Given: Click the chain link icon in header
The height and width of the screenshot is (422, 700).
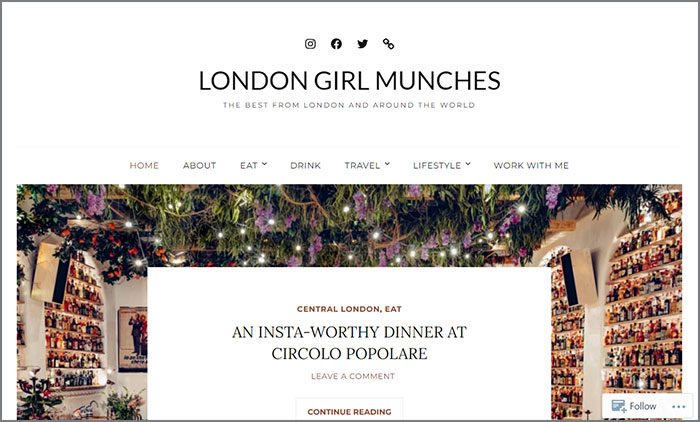Looking at the screenshot, I should pos(388,44).
